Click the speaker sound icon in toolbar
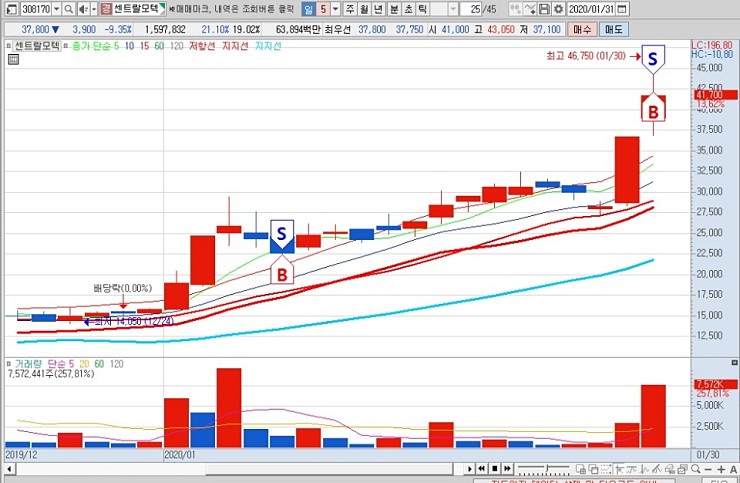This screenshot has height=483, width=740. coord(81,8)
